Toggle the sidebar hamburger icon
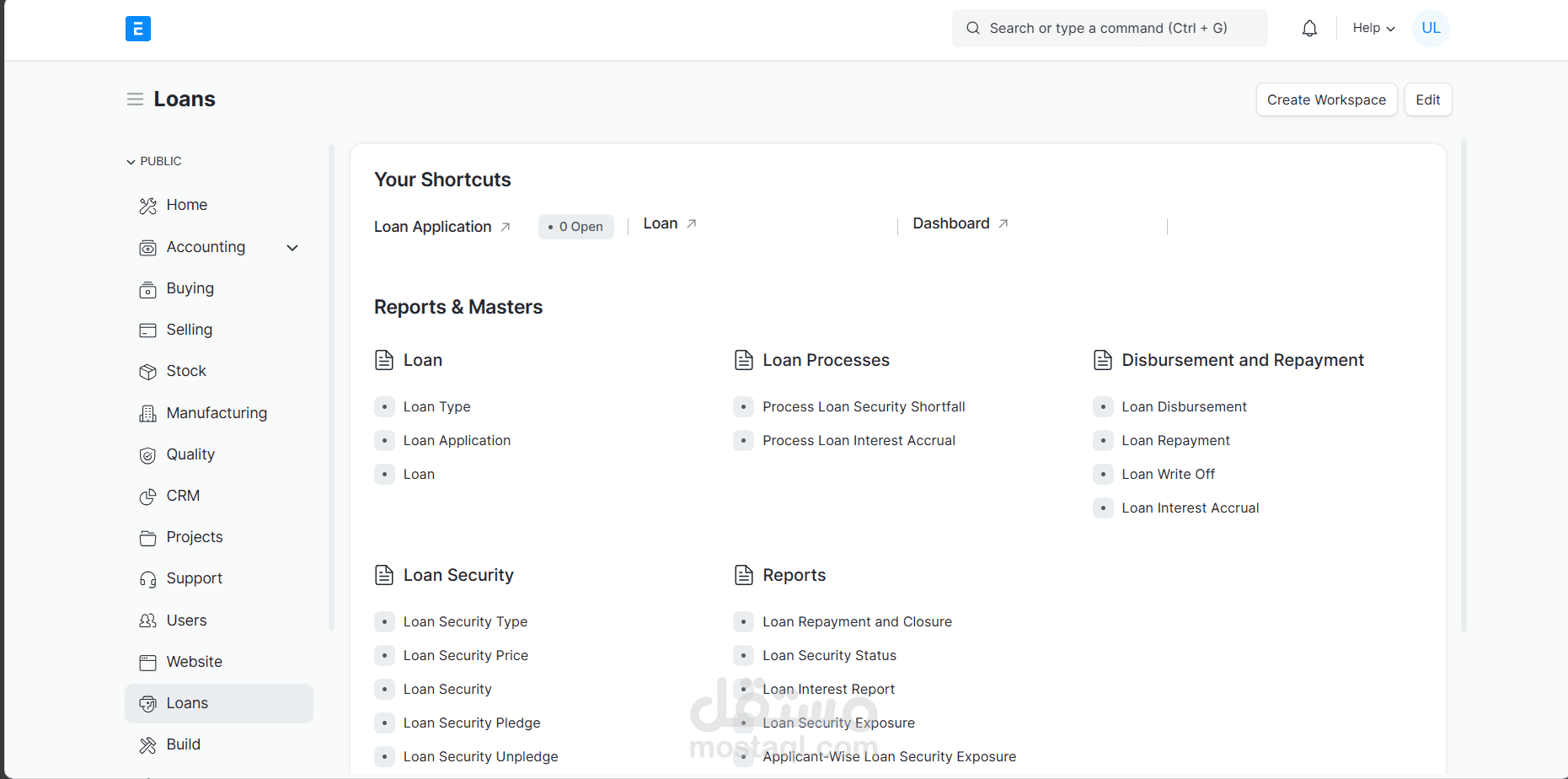1568x779 pixels. tap(135, 99)
